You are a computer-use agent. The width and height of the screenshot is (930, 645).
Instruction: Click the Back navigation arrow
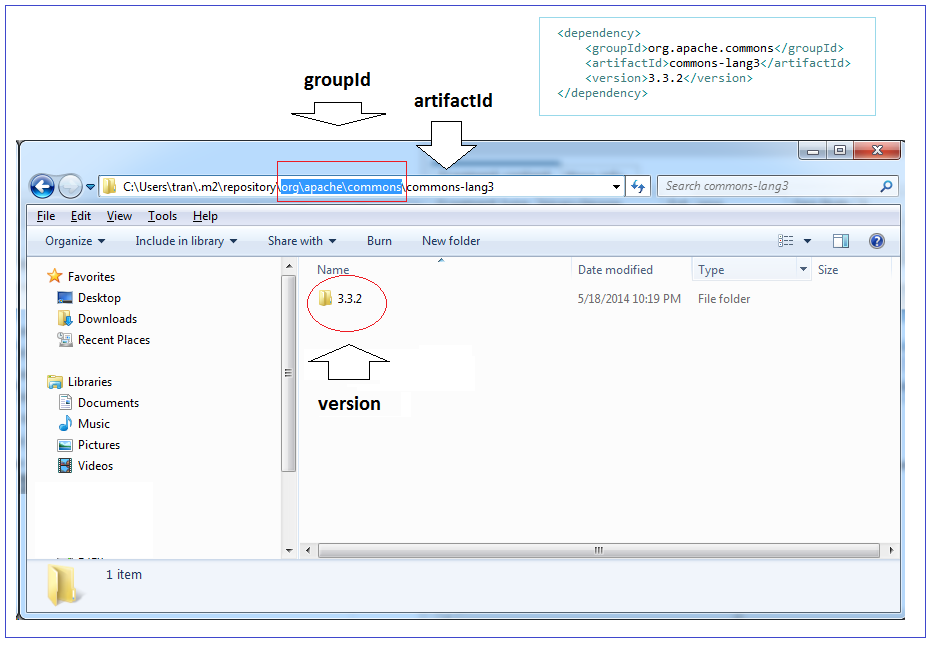point(42,187)
